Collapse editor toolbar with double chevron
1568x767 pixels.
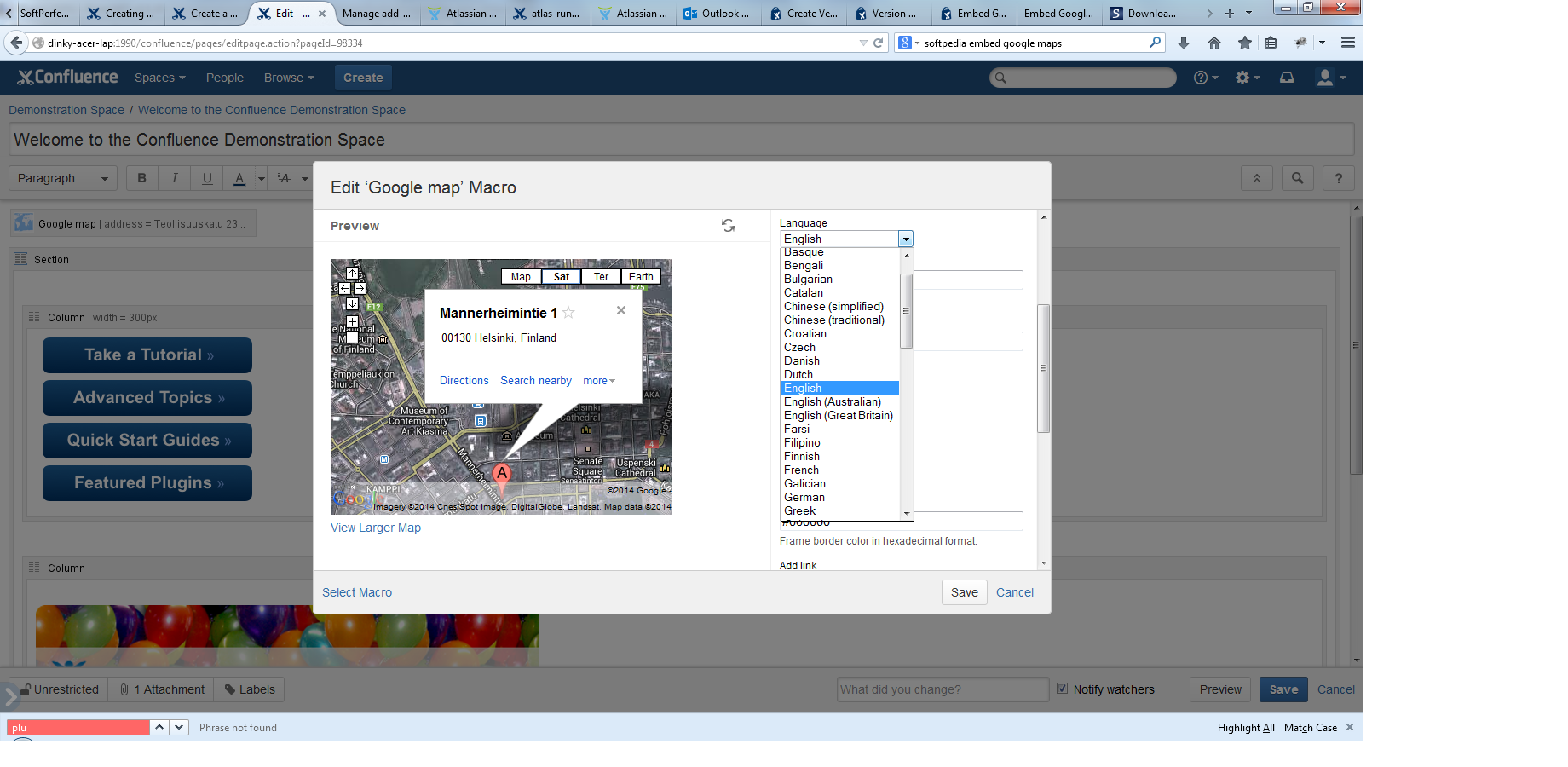[x=1257, y=178]
